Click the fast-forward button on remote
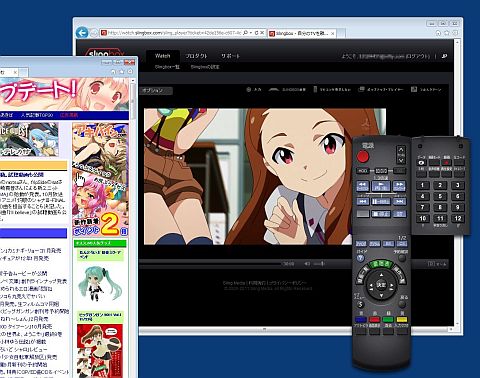This screenshot has height=378, width=480. tap(399, 185)
